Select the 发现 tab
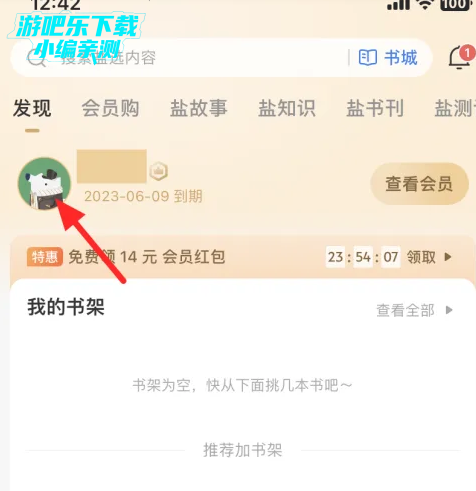The height and width of the screenshot is (491, 476). tap(32, 108)
